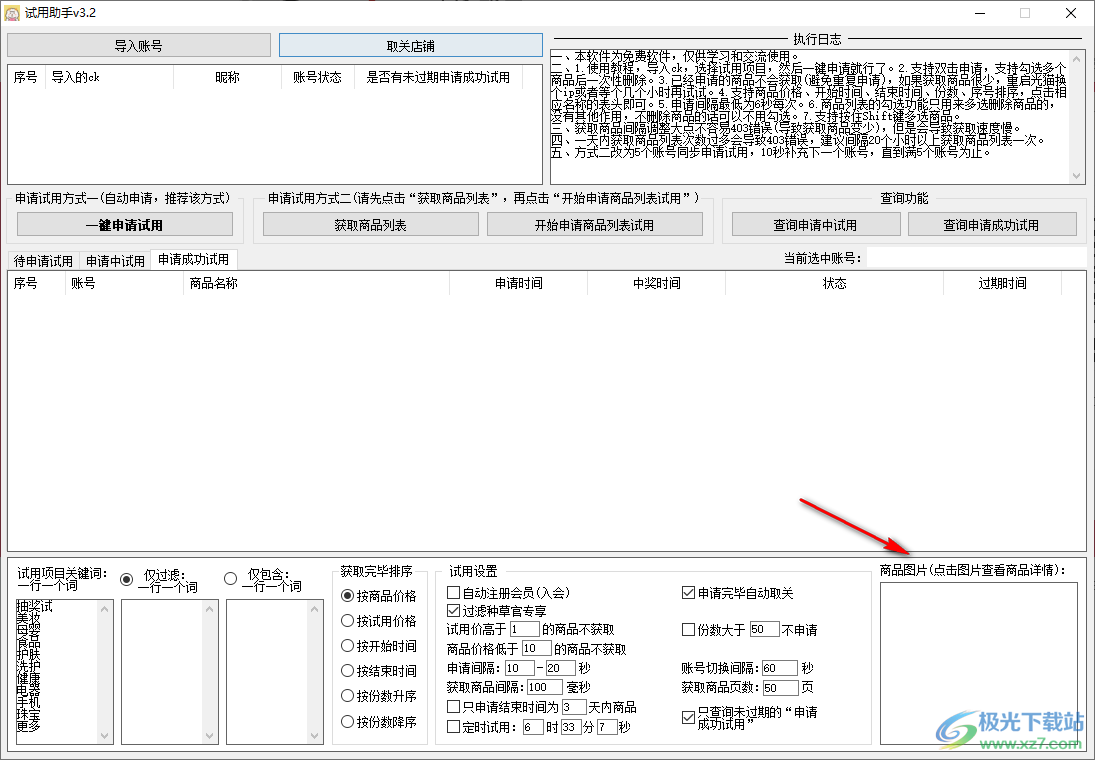Click the 定时试用 second field
Image resolution: width=1095 pixels, height=760 pixels.
point(607,727)
